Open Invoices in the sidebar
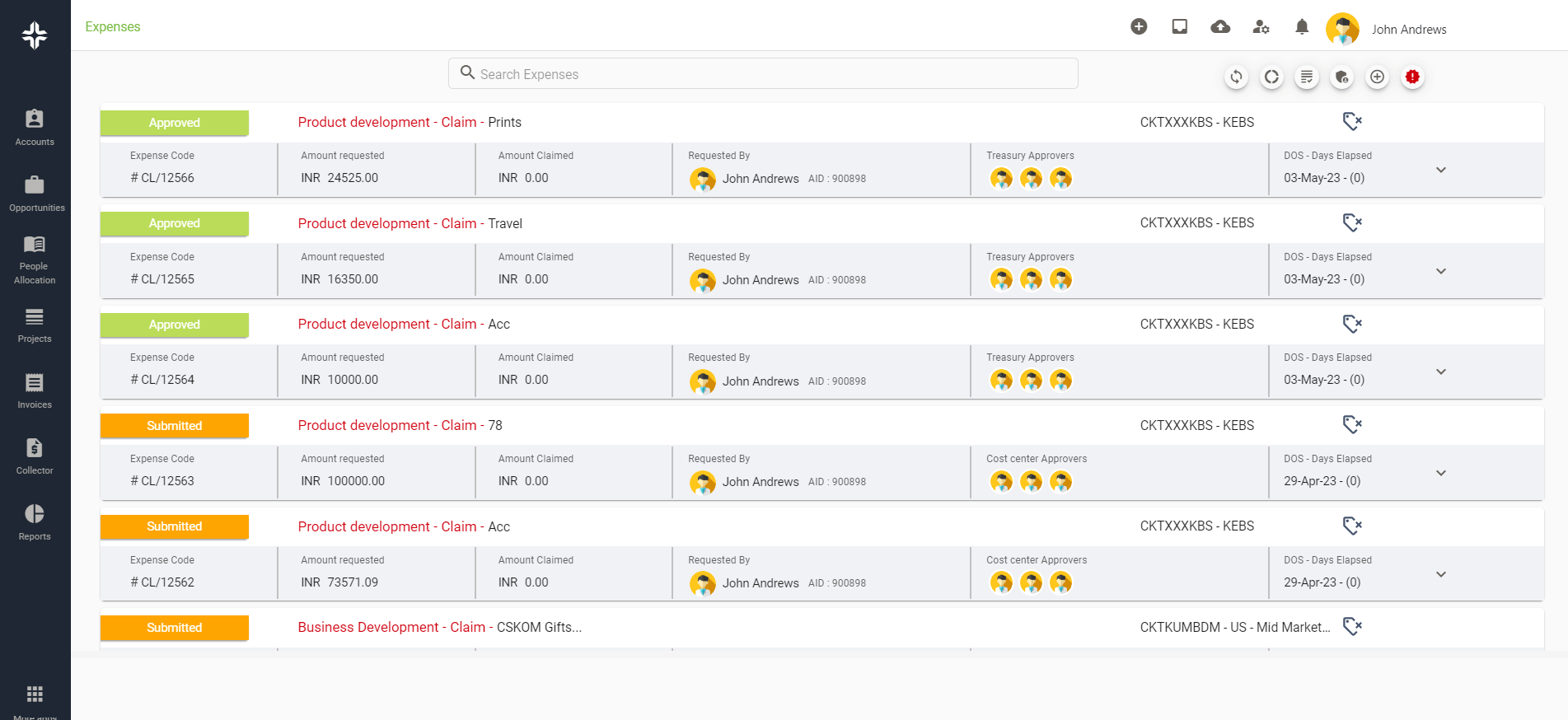This screenshot has height=720, width=1568. click(x=35, y=390)
